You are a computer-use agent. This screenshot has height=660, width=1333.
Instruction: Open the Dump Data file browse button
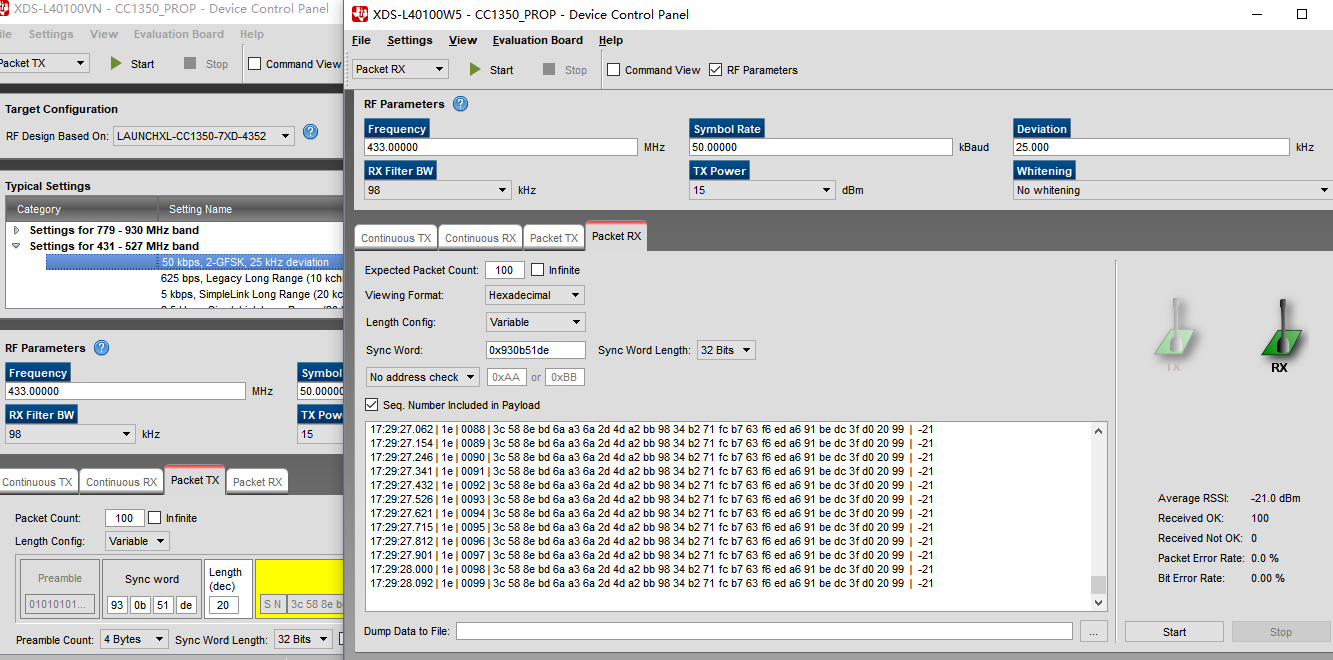coord(1093,631)
